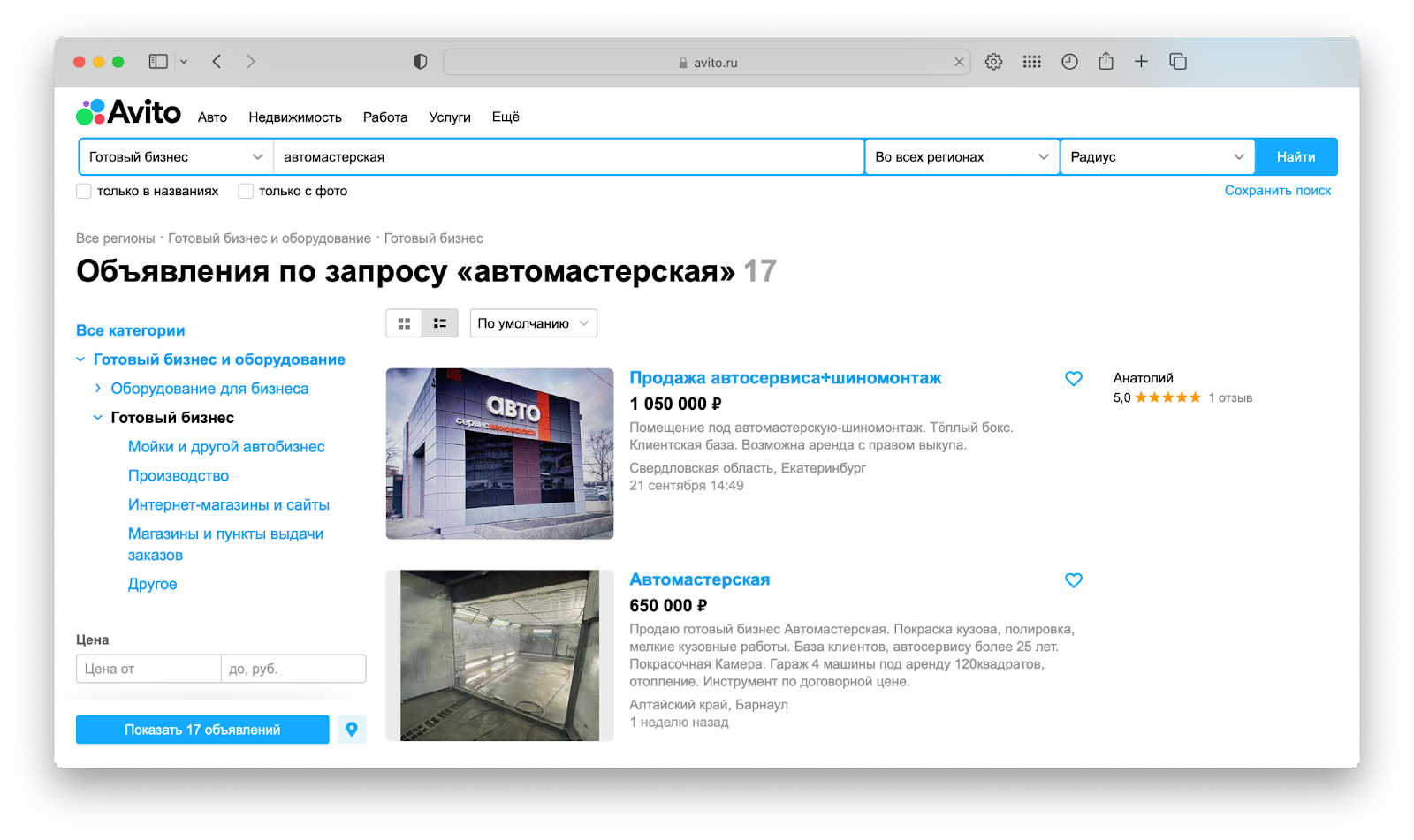Viewport: 1414px width, 840px height.
Task: Expand the 'По умолчанию' sort dropdown
Action: point(533,324)
